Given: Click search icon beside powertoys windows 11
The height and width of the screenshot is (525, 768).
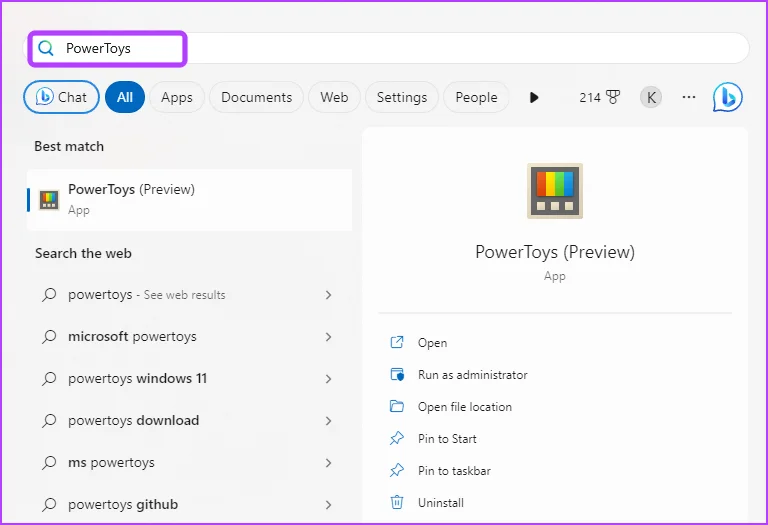Looking at the screenshot, I should coord(49,379).
